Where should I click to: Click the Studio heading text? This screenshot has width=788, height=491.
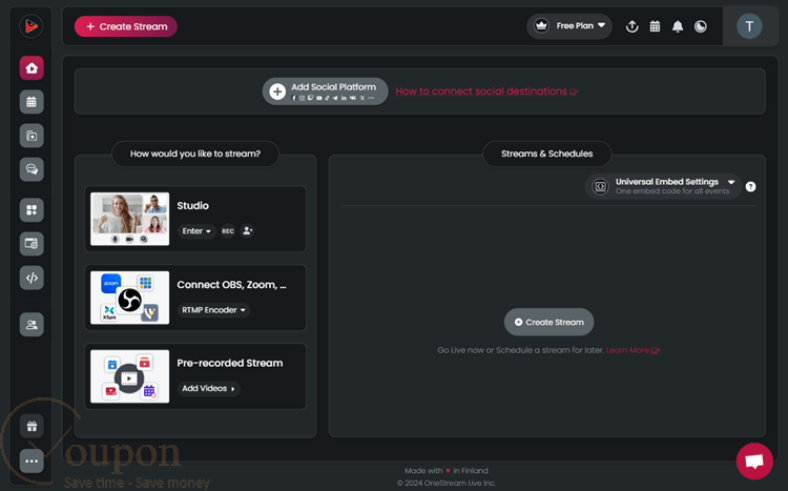[192, 206]
